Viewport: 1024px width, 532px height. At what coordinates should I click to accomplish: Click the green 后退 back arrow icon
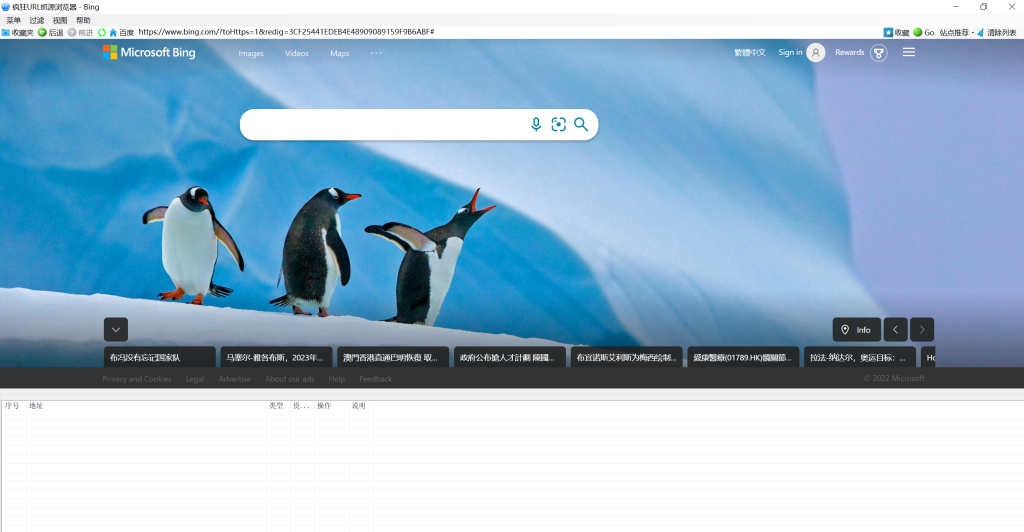point(42,32)
